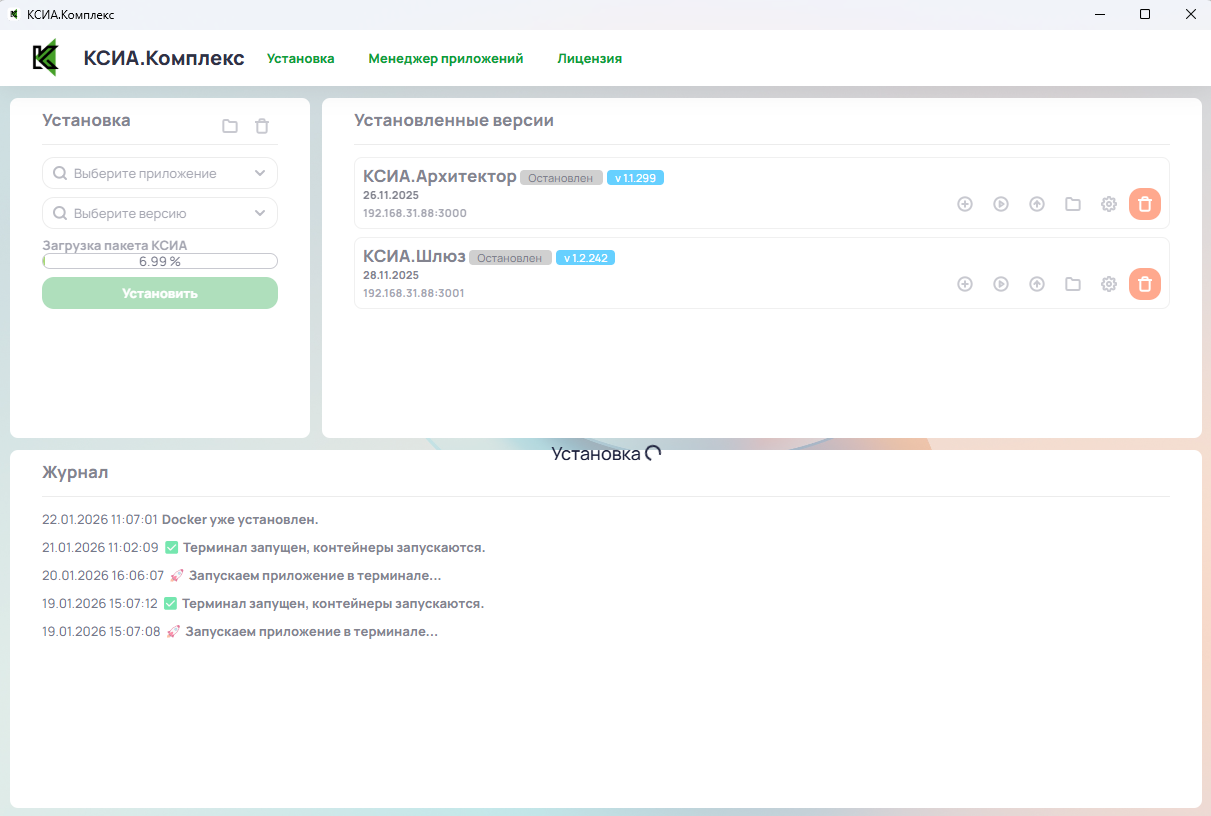This screenshot has height=816, width=1211.
Task: Click the plus icon on КСИА.Архитектор row
Action: coord(965,203)
